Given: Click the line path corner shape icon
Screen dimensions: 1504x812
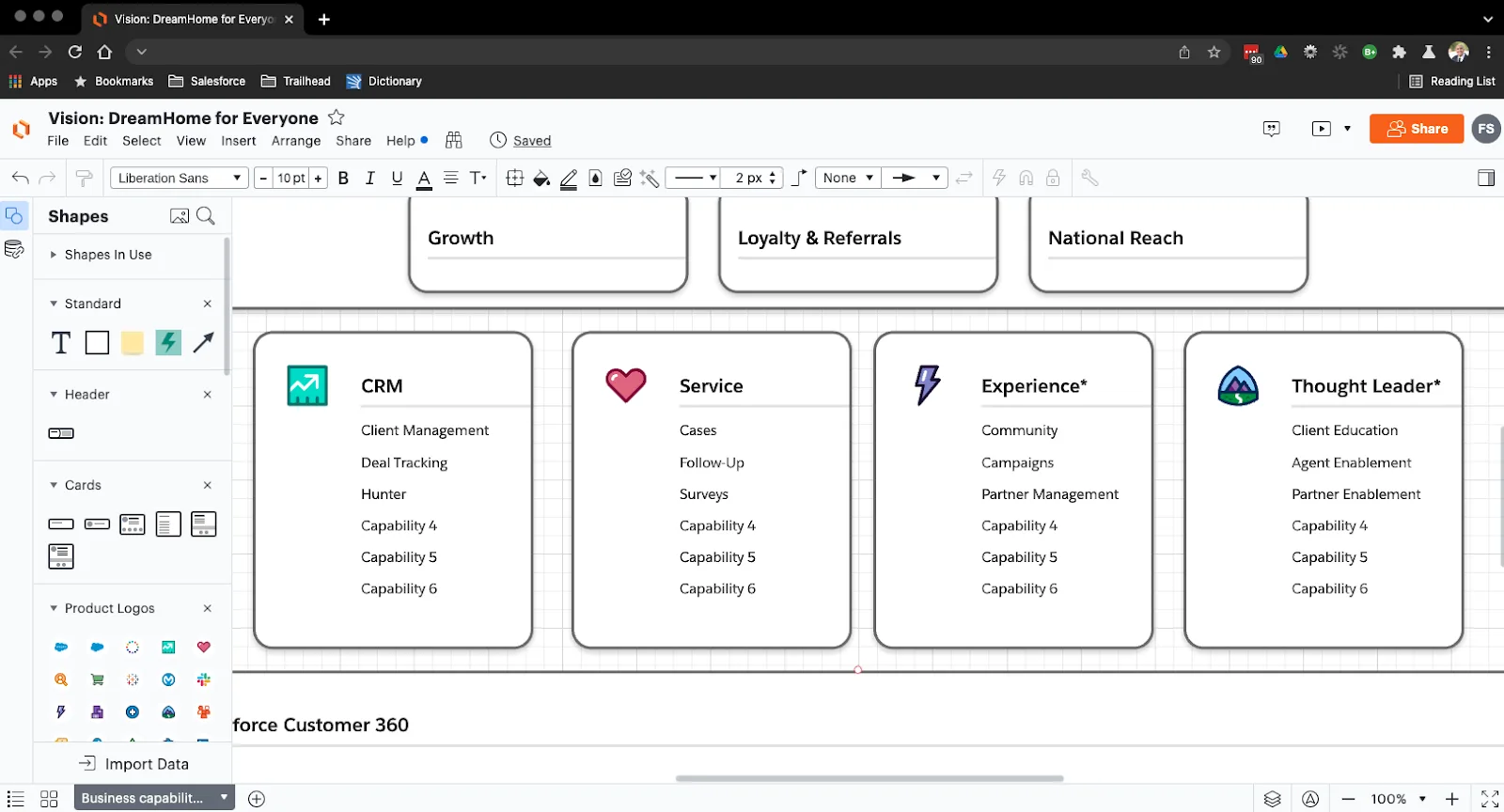Looking at the screenshot, I should pos(799,178).
